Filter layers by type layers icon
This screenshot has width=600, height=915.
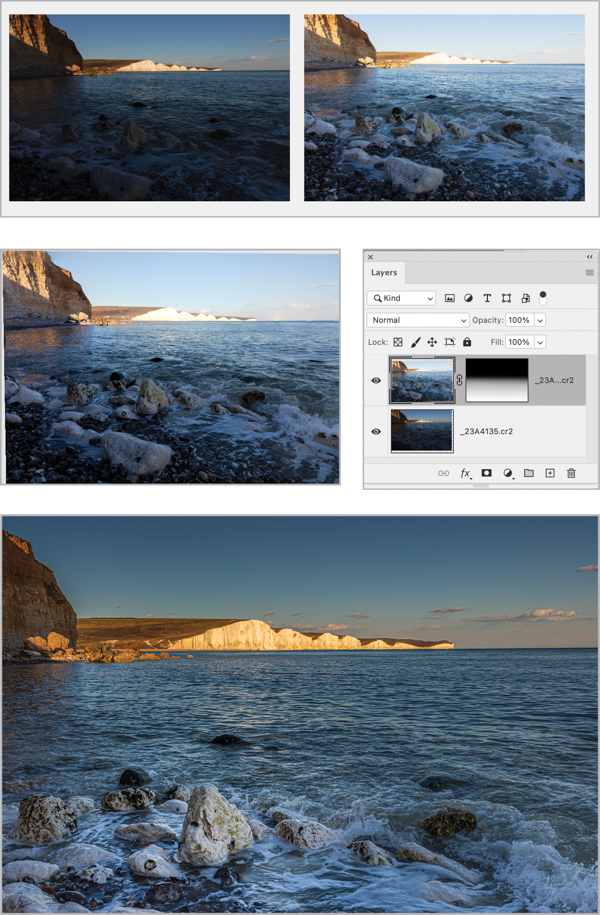[487, 298]
